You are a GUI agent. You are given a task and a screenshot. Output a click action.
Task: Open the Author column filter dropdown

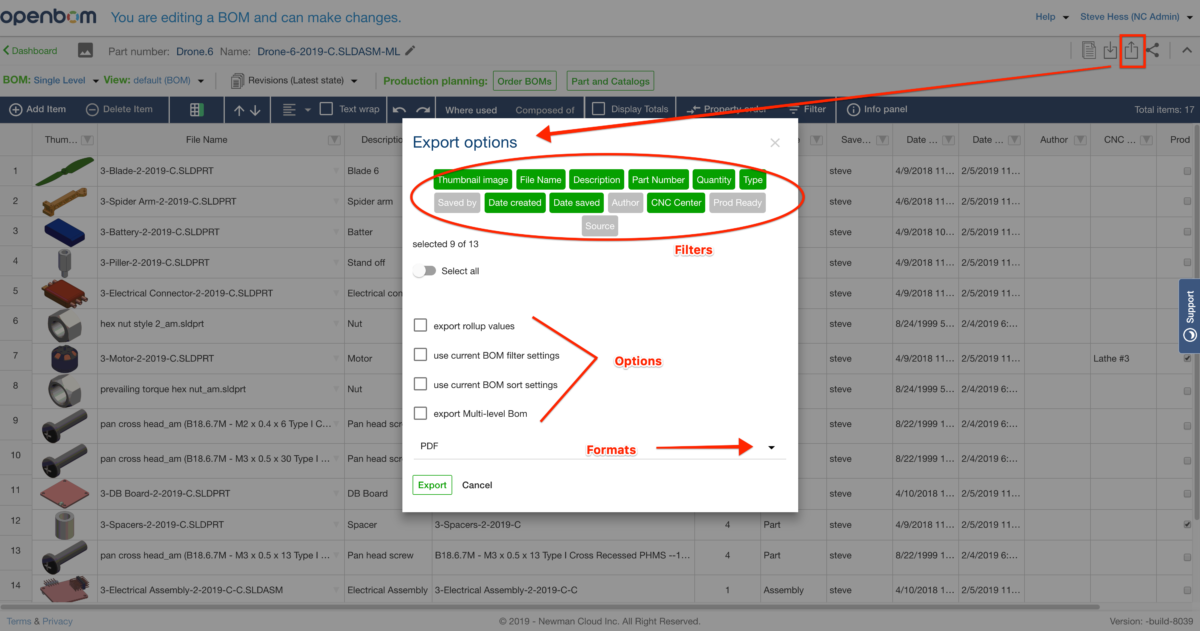coord(1080,140)
